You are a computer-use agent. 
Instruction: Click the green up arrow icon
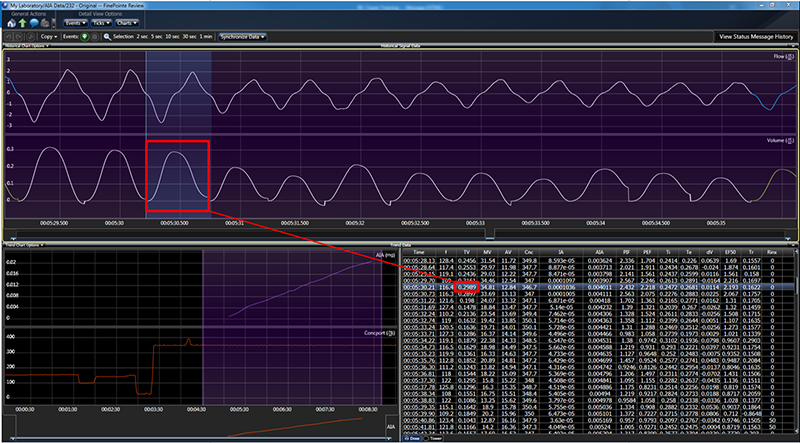point(22,23)
